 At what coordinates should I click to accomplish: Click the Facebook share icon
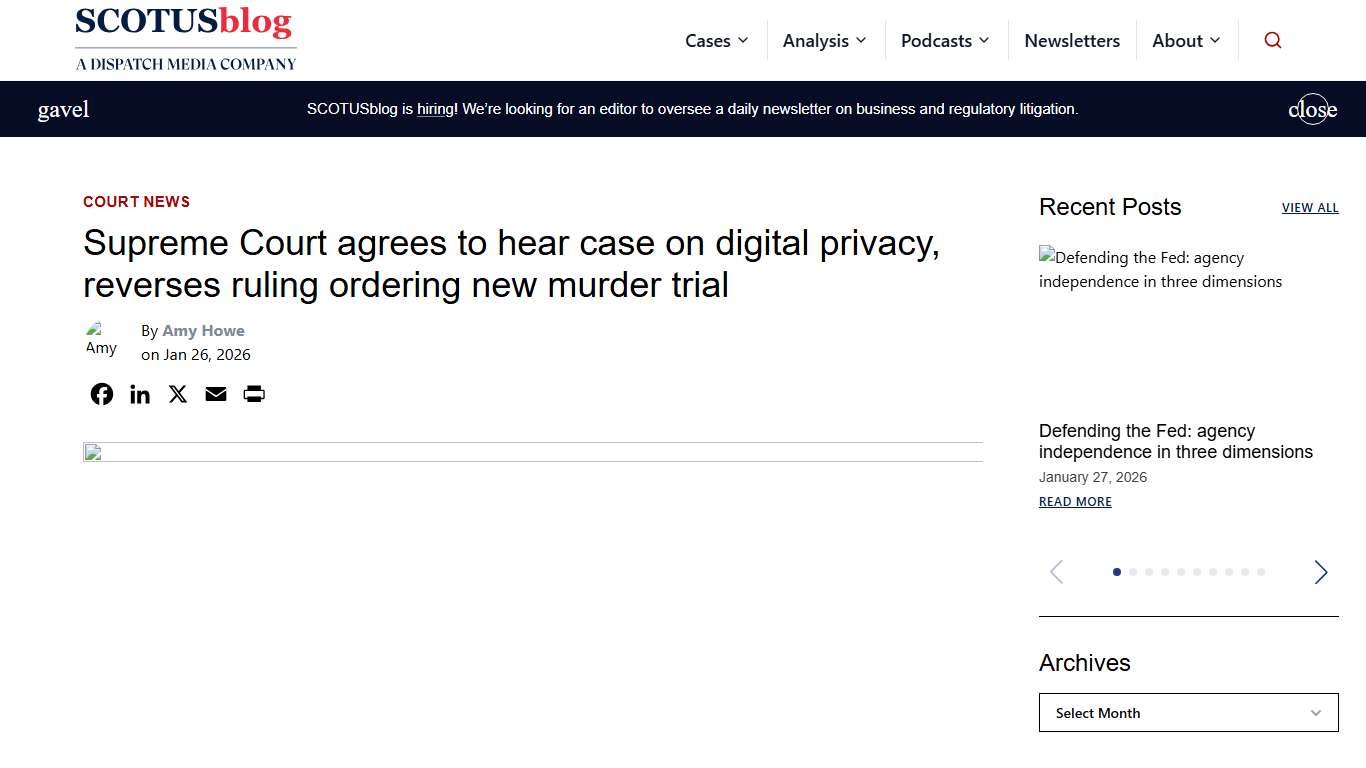tap(101, 393)
